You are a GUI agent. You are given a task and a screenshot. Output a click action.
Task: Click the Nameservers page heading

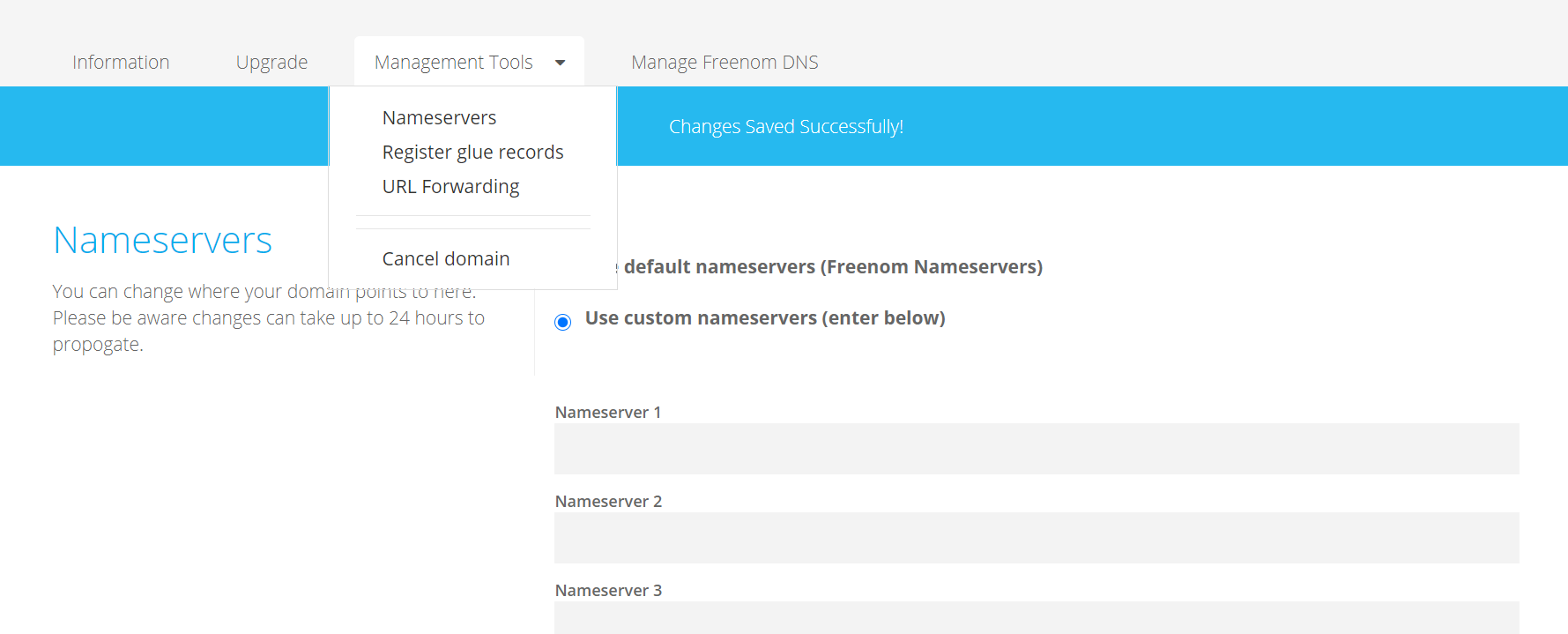pos(162,240)
